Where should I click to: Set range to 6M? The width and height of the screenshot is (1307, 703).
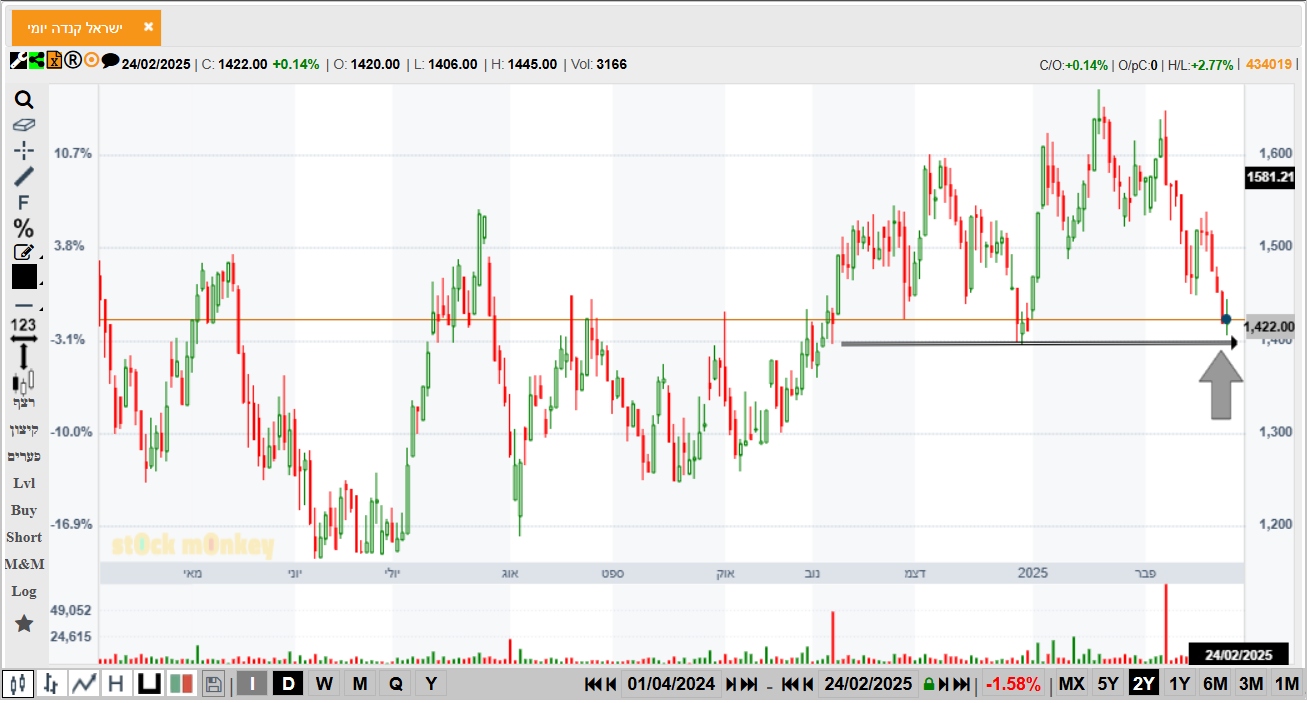coord(1215,684)
